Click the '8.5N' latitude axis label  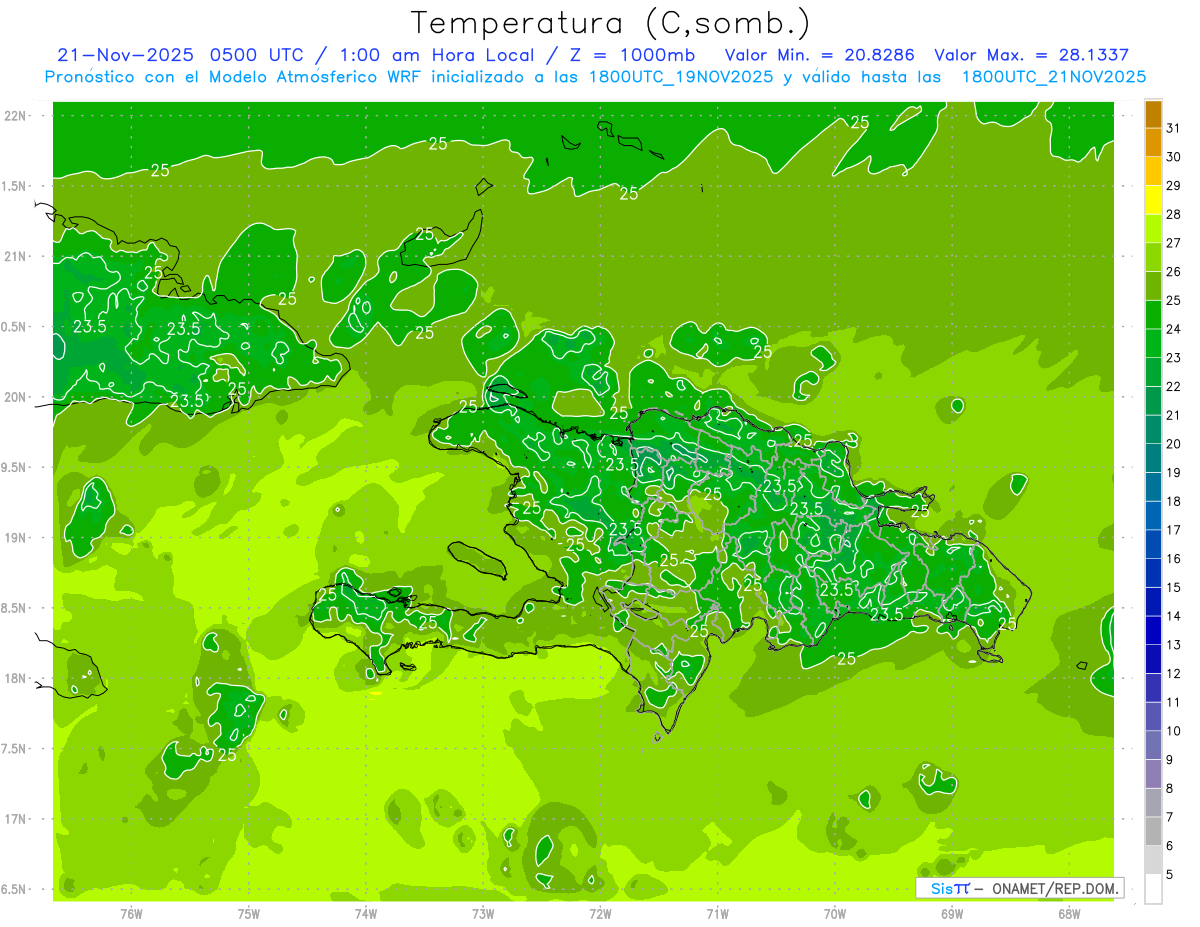[x=14, y=608]
